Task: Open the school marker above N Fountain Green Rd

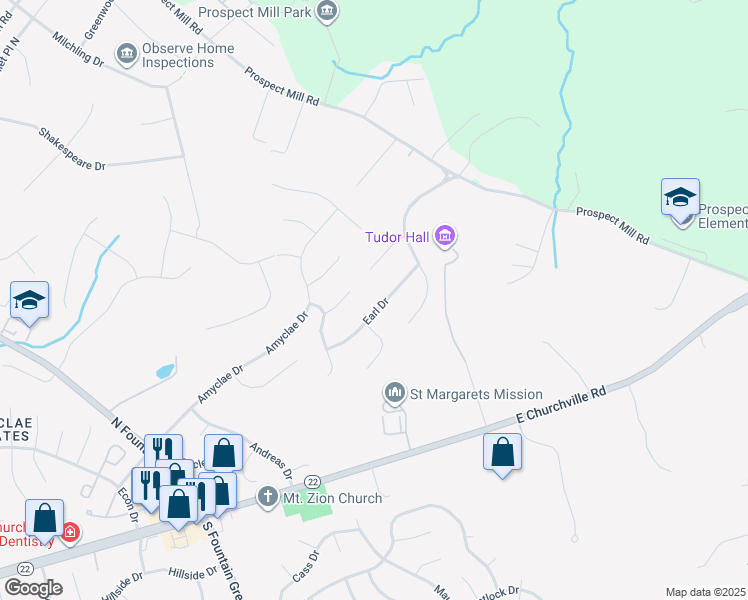Action: click(x=29, y=302)
